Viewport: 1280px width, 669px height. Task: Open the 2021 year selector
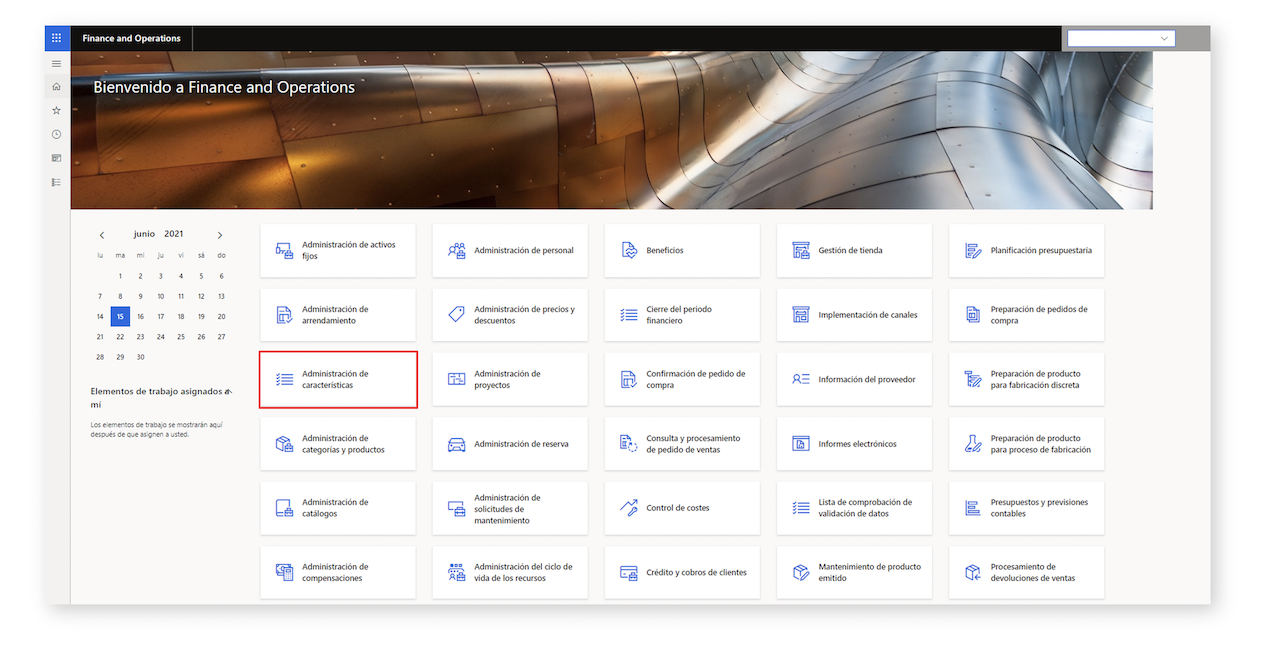point(174,234)
